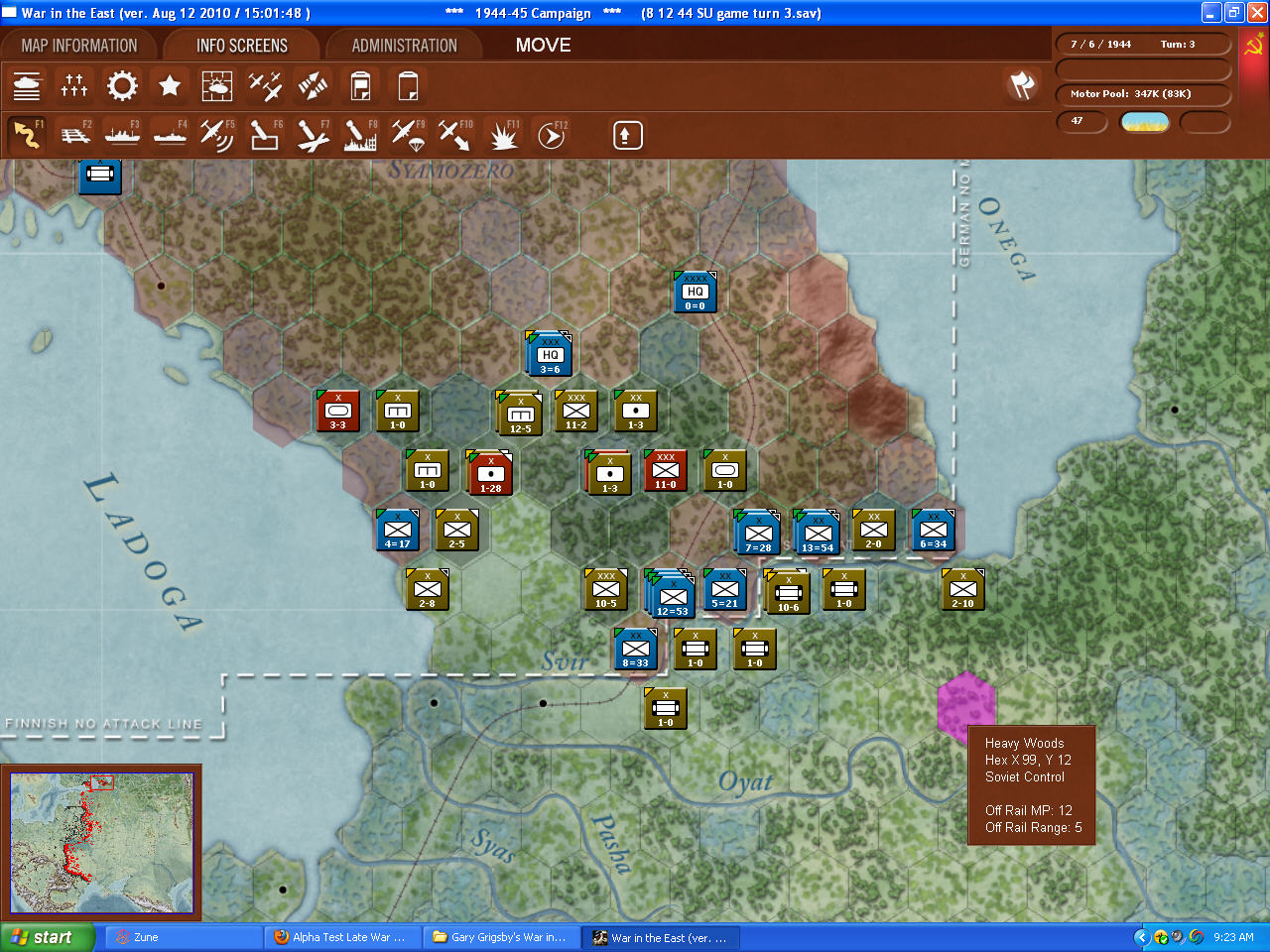Click the boxed up-arrow toolbar icon
The image size is (1270, 952).
click(627, 135)
